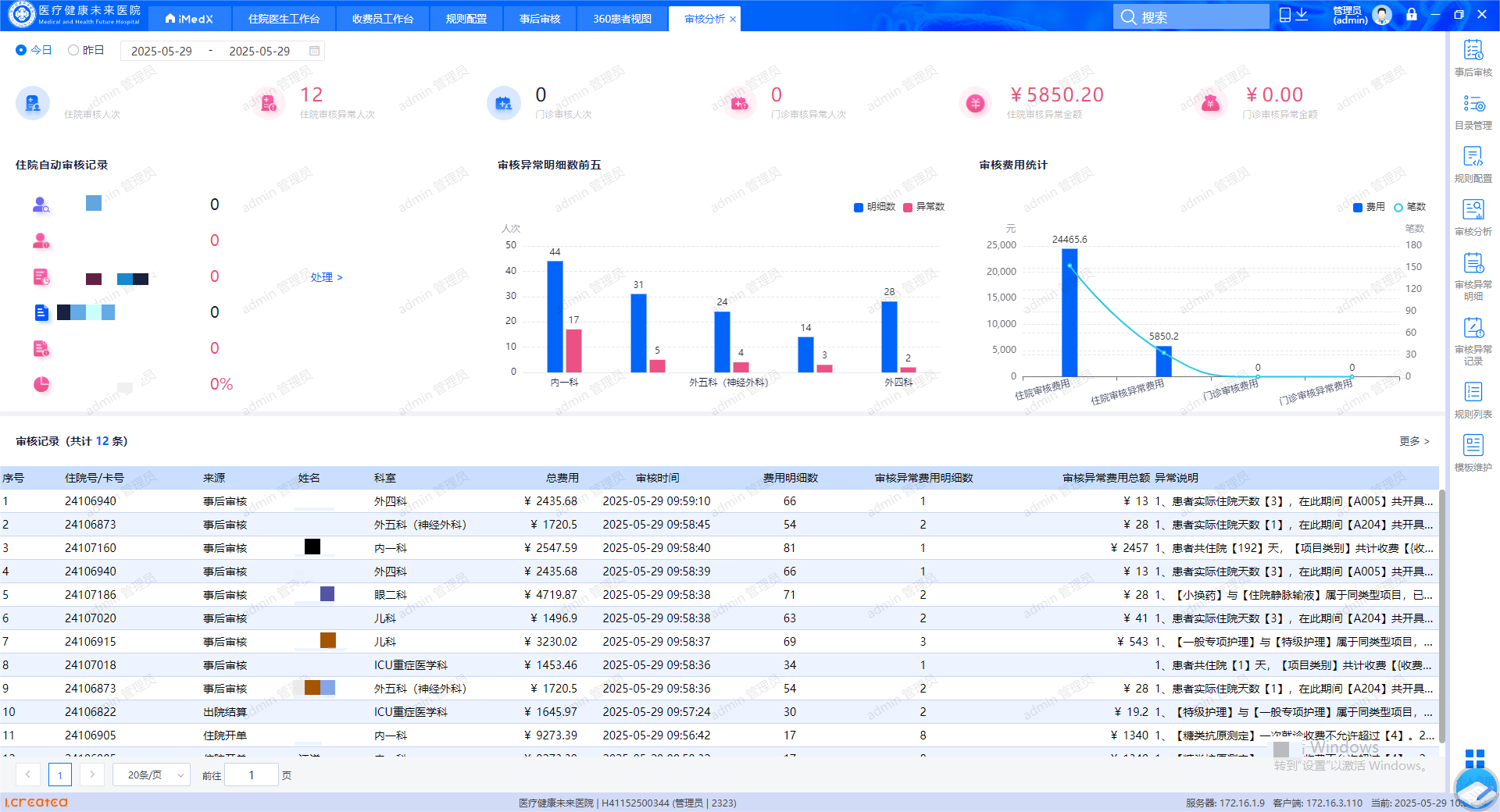Click the table vertical scrollbar

(1442, 617)
